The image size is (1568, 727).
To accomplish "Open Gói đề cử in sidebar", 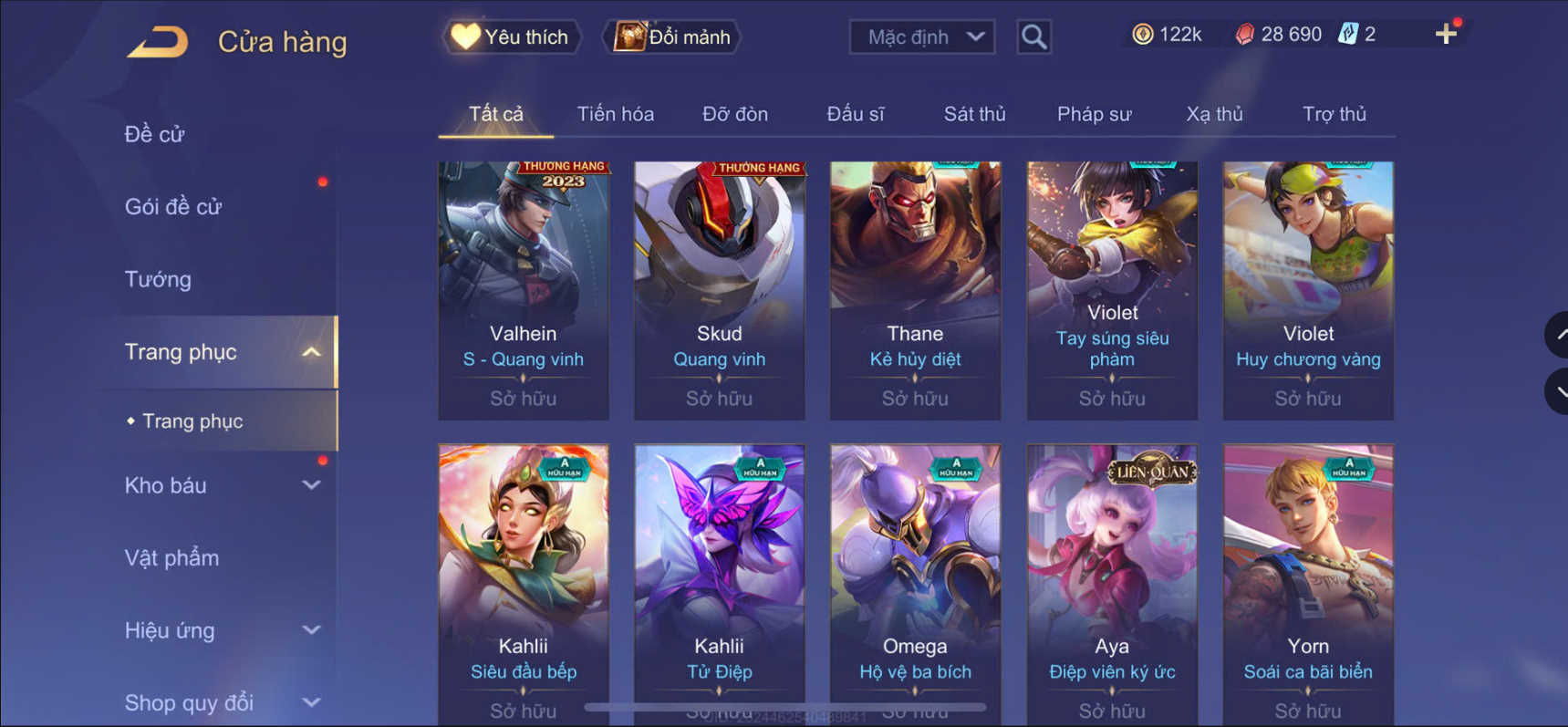I will (x=173, y=207).
